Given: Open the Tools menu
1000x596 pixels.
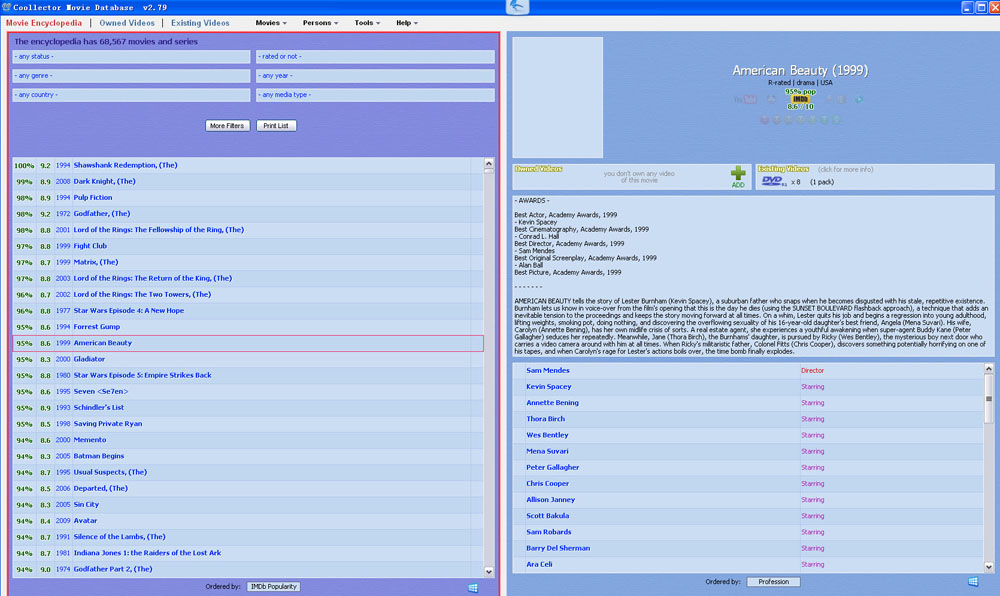Looking at the screenshot, I should coord(368,22).
